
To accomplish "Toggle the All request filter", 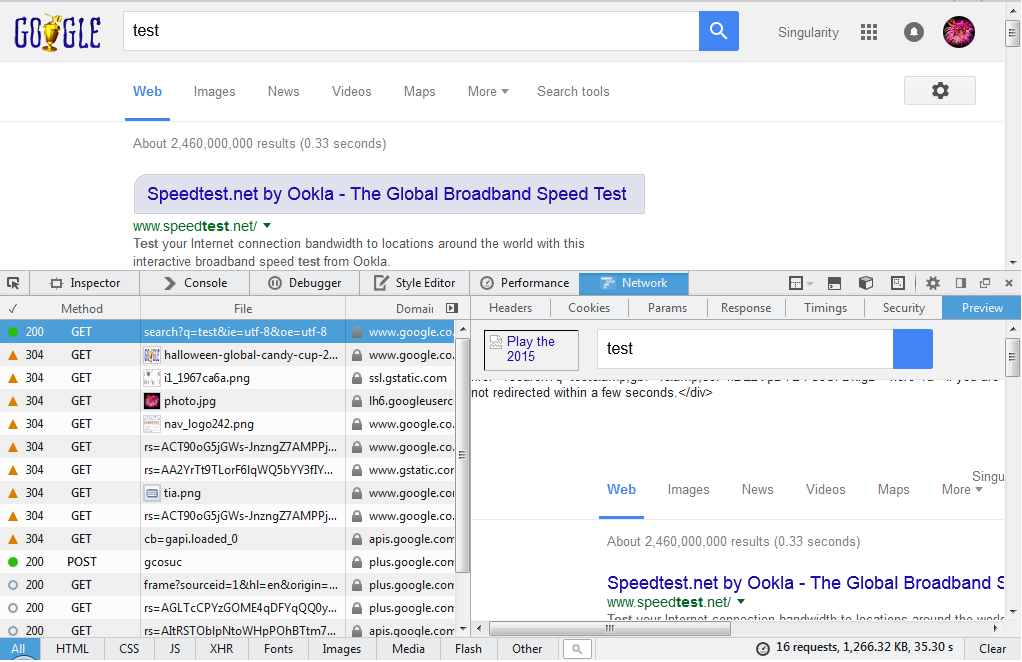I will (x=19, y=649).
